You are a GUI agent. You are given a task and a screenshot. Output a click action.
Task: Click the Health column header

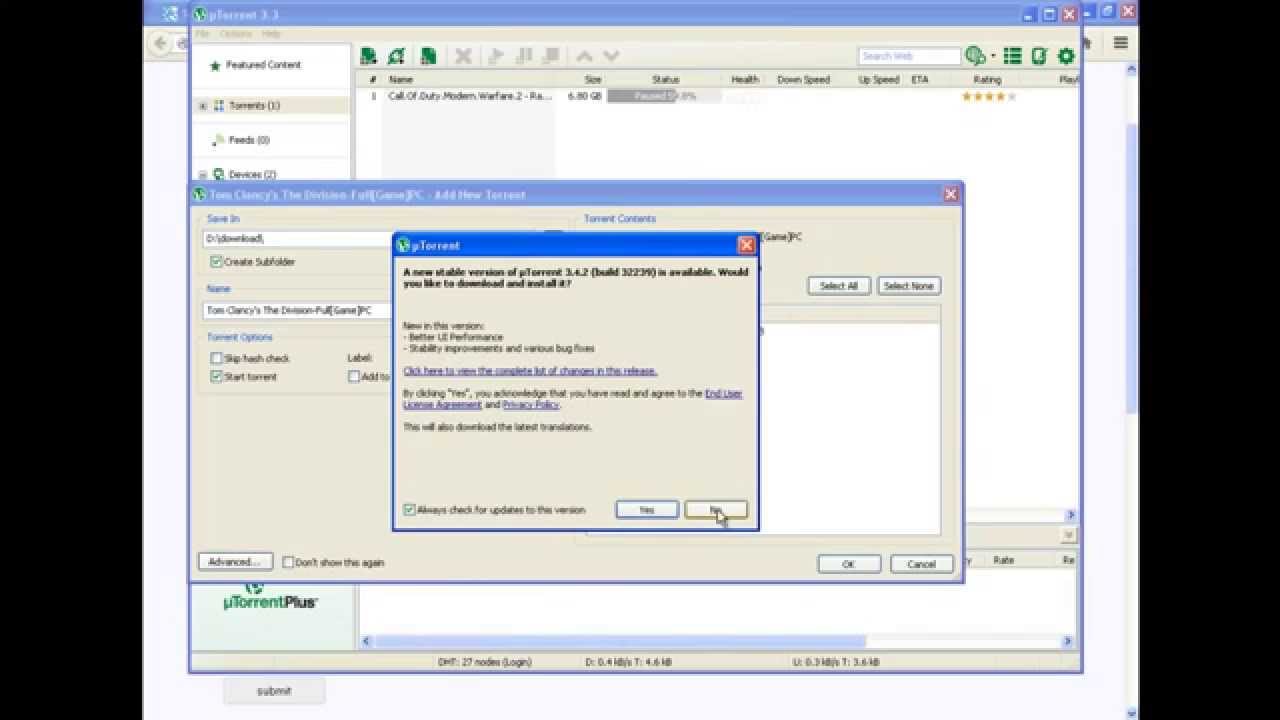(x=745, y=80)
